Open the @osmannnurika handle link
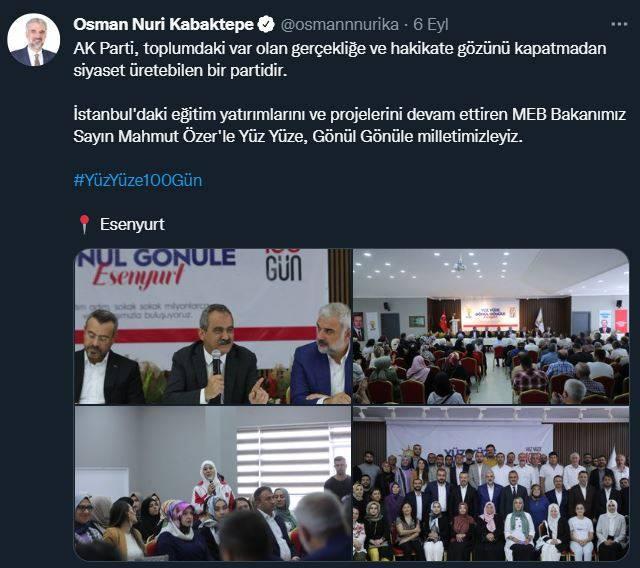 tap(340, 24)
